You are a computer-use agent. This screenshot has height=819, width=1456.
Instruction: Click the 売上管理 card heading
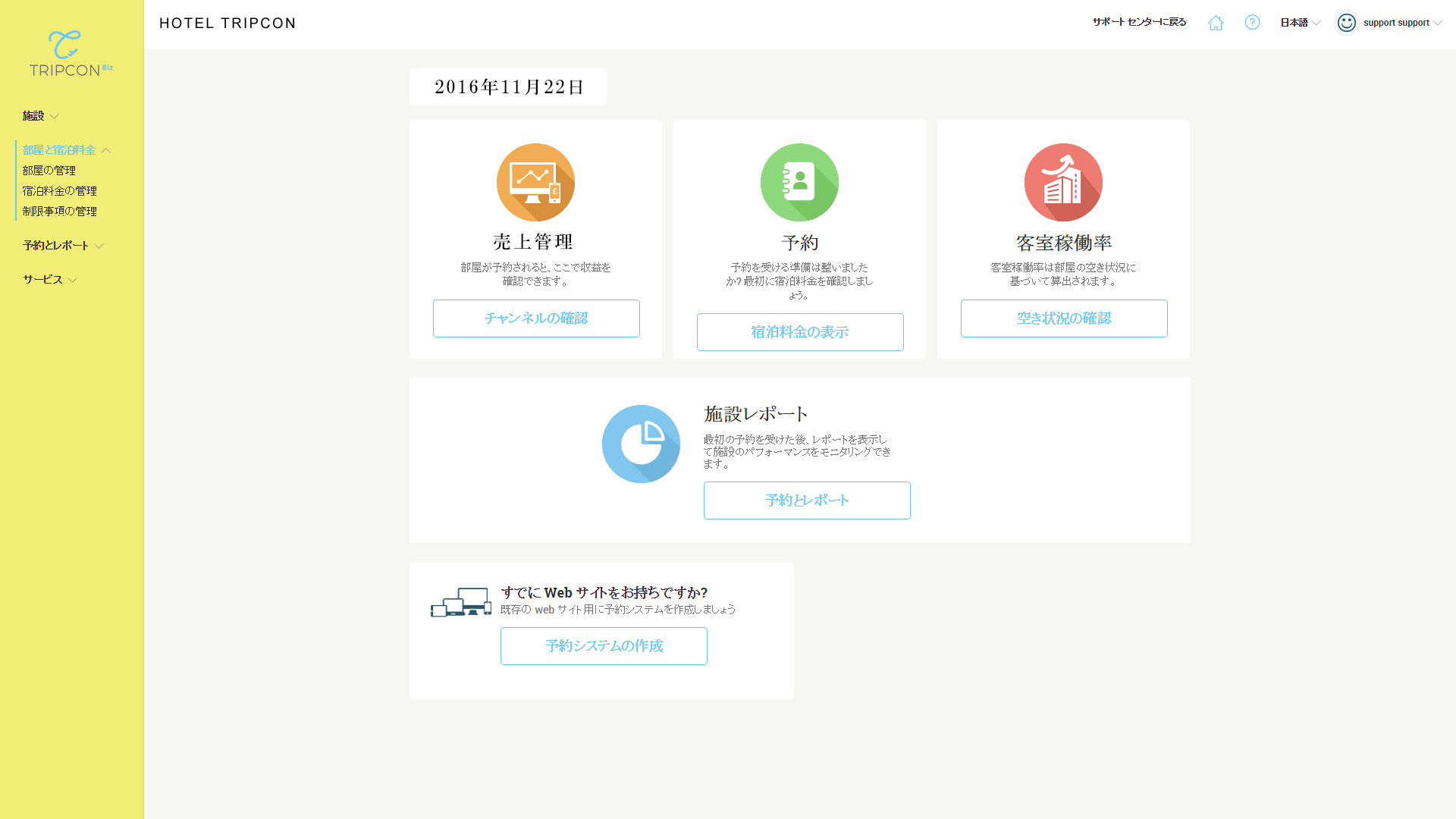pyautogui.click(x=533, y=242)
